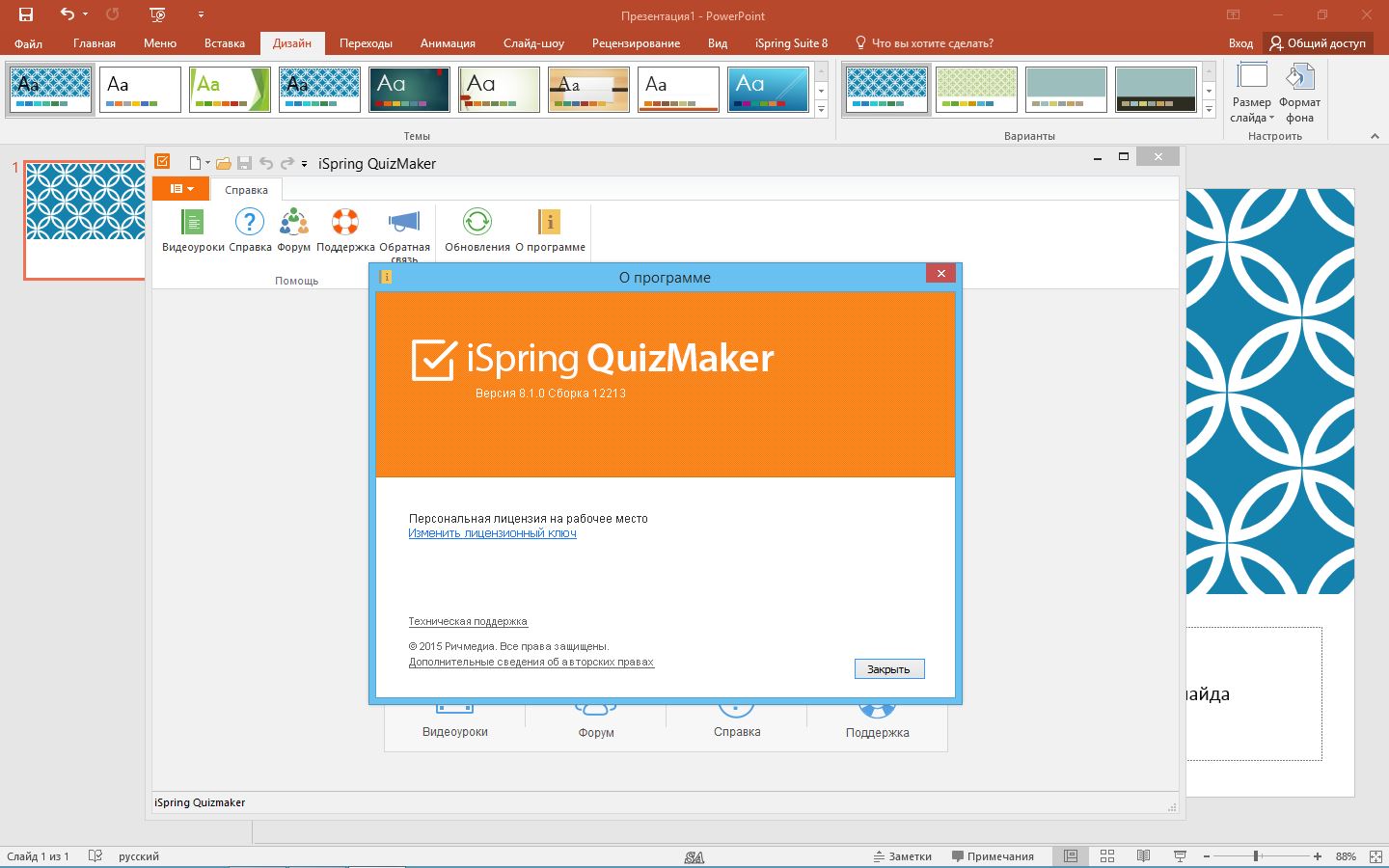Open Видеоуроки in QuizMaker ribbon
This screenshot has height=868, width=1389.
coord(193,231)
